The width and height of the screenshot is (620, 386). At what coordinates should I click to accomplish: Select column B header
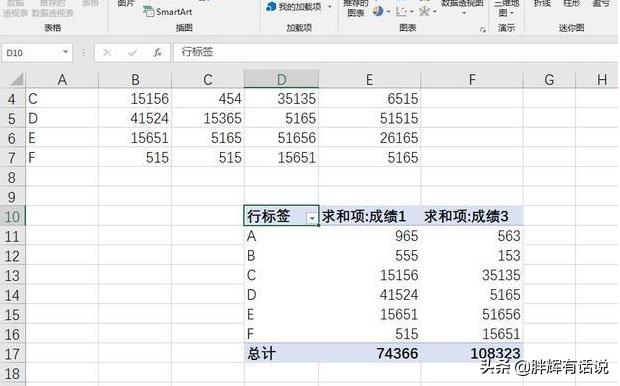(135, 79)
